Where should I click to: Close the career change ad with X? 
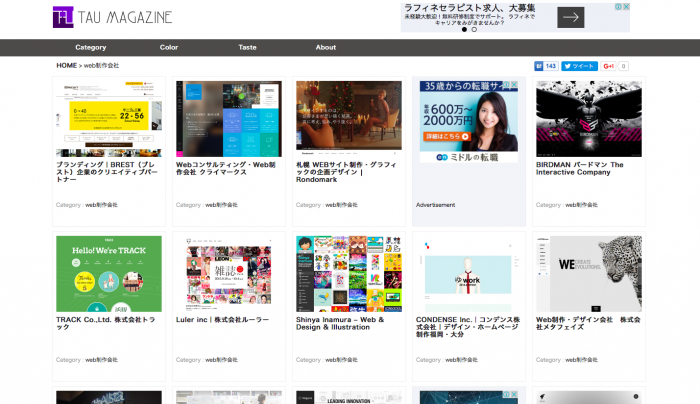pos(514,84)
